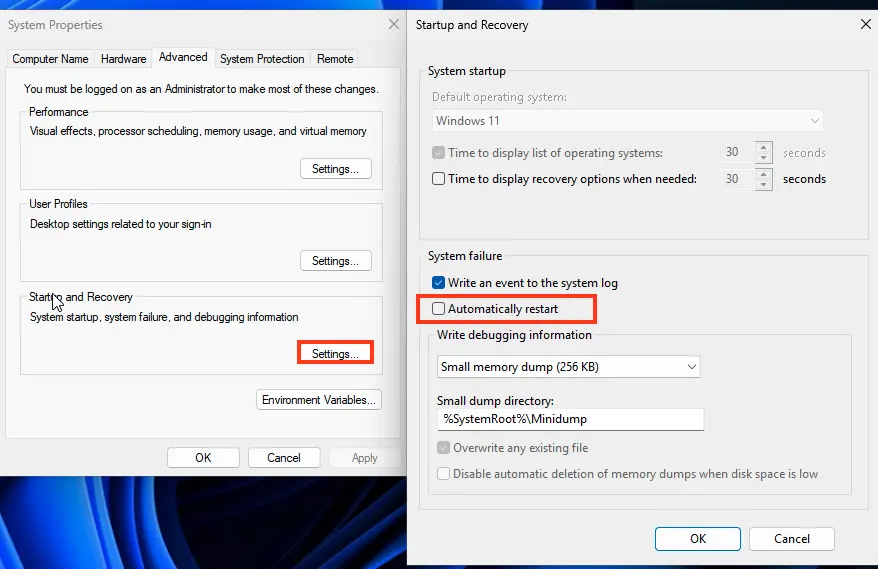
Task: Decrease recovery options time with down arrow
Action: click(764, 185)
